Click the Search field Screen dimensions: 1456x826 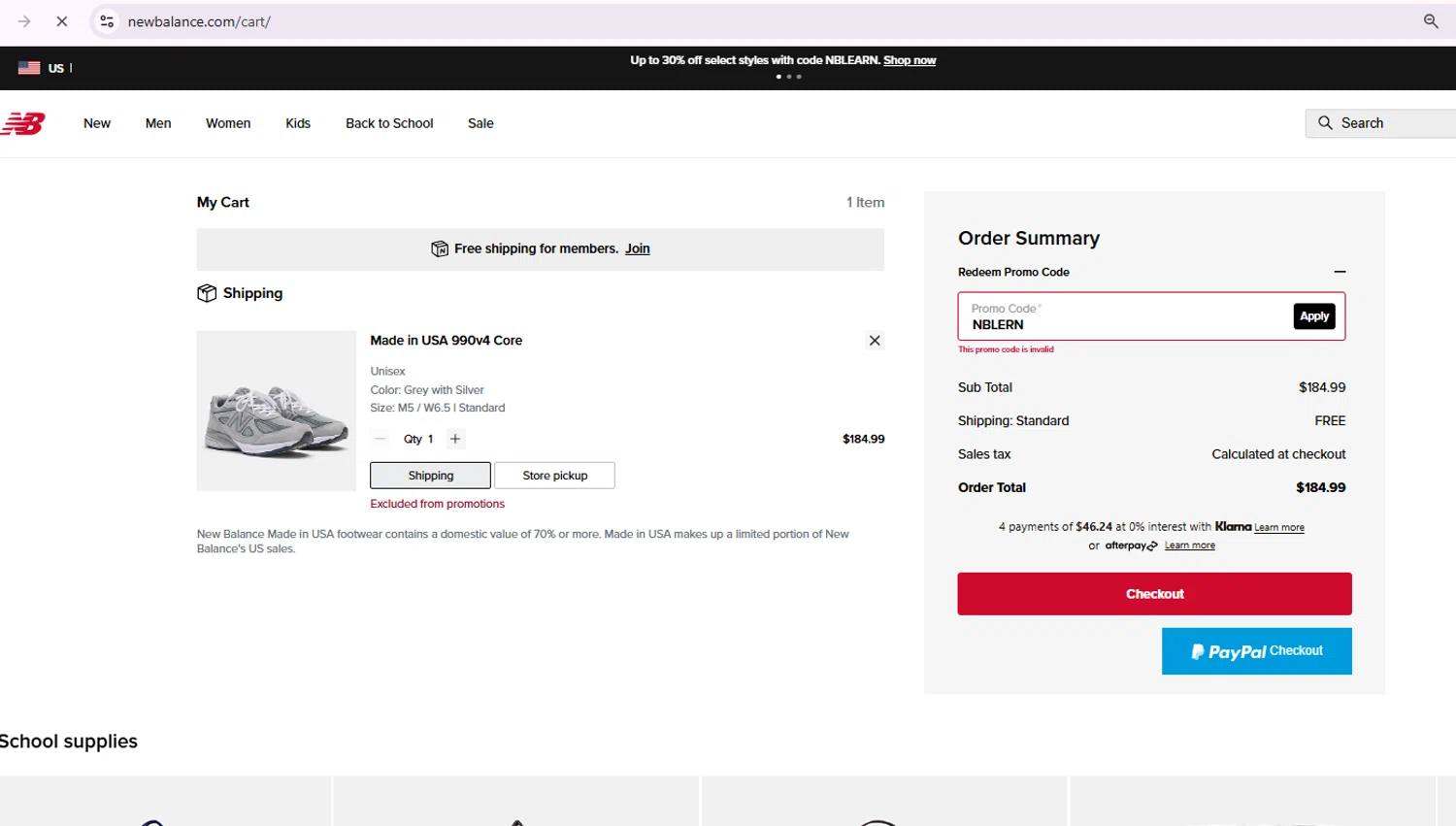pos(1380,123)
